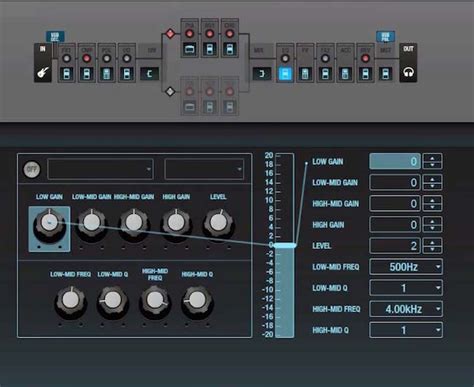
Task: Click the LOW GAIN value field
Action: (395, 161)
